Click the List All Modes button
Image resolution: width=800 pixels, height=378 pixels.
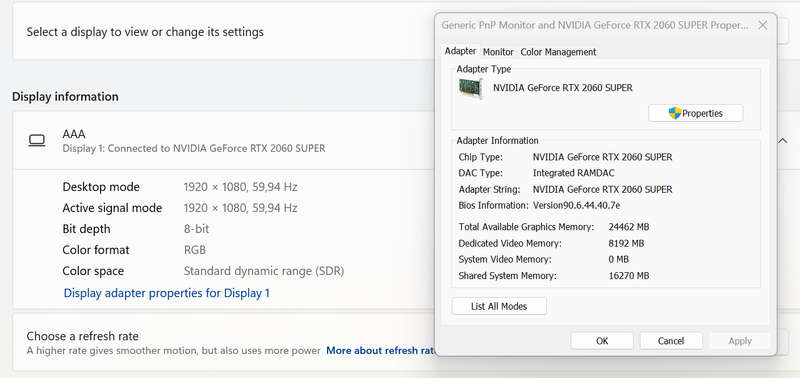point(499,306)
